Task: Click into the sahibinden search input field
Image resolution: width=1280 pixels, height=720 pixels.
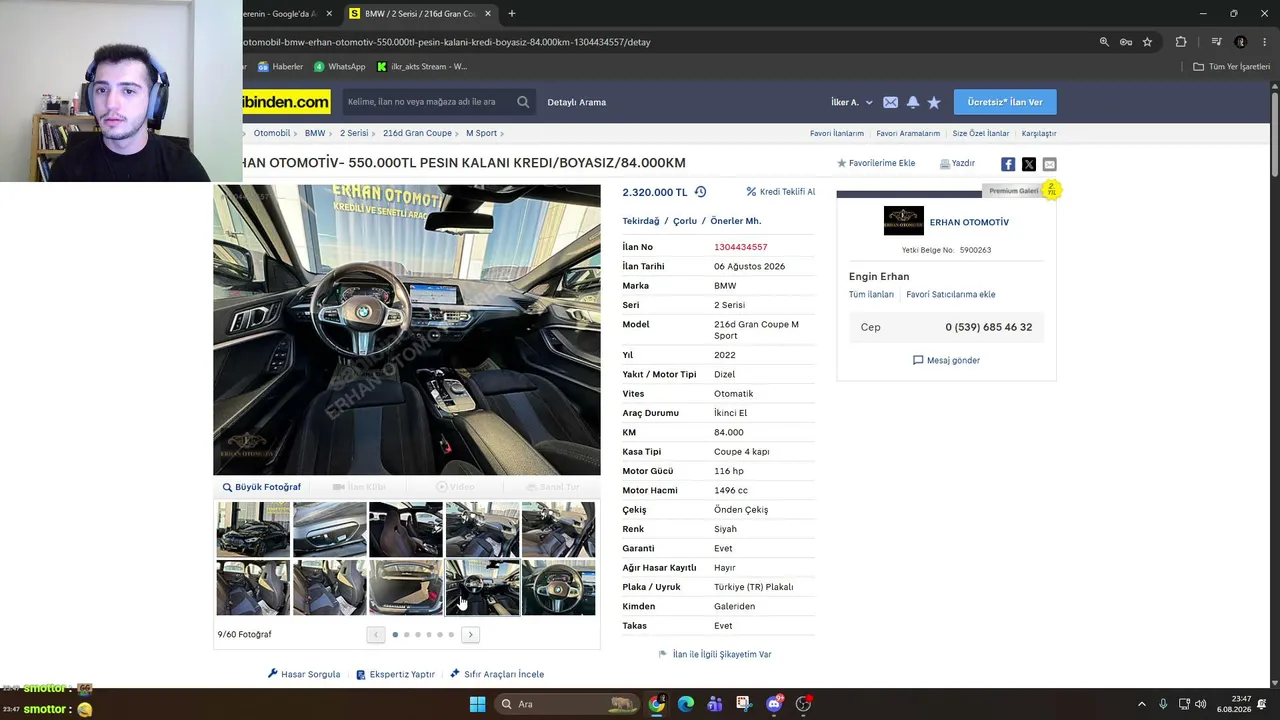Action: pyautogui.click(x=427, y=102)
